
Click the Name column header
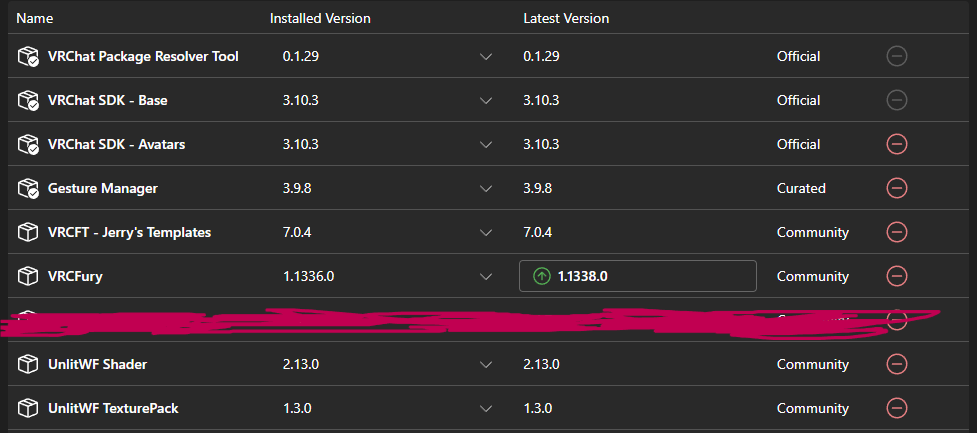coord(34,19)
